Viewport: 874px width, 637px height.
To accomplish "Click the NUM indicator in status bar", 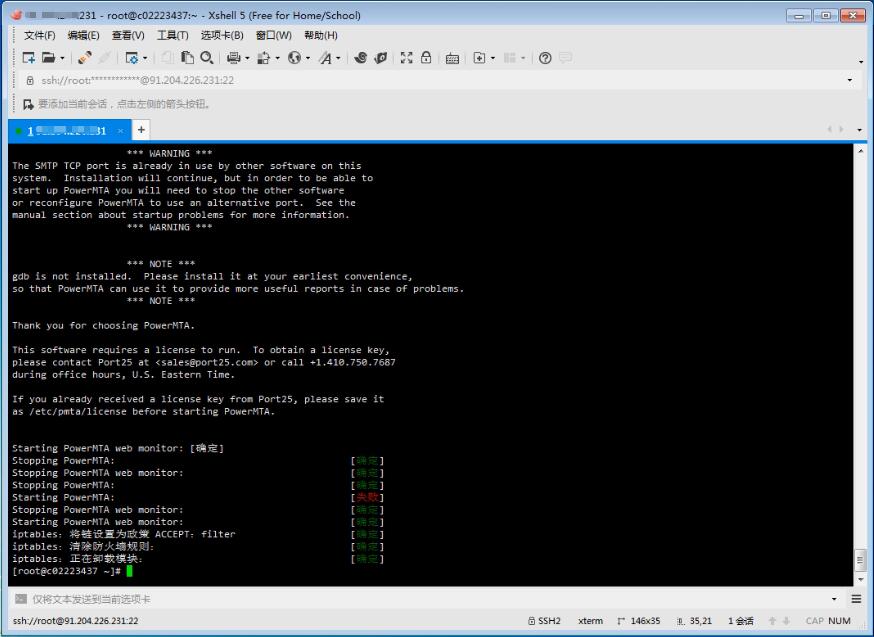I will coord(839,621).
